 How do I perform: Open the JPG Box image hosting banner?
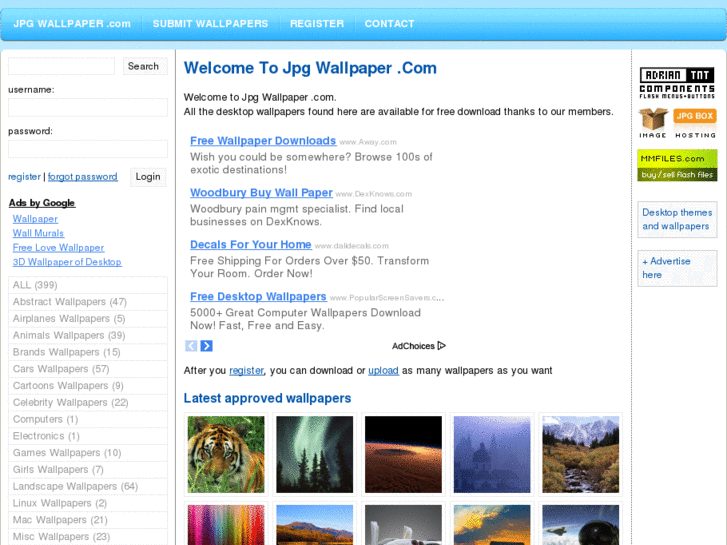pos(677,123)
